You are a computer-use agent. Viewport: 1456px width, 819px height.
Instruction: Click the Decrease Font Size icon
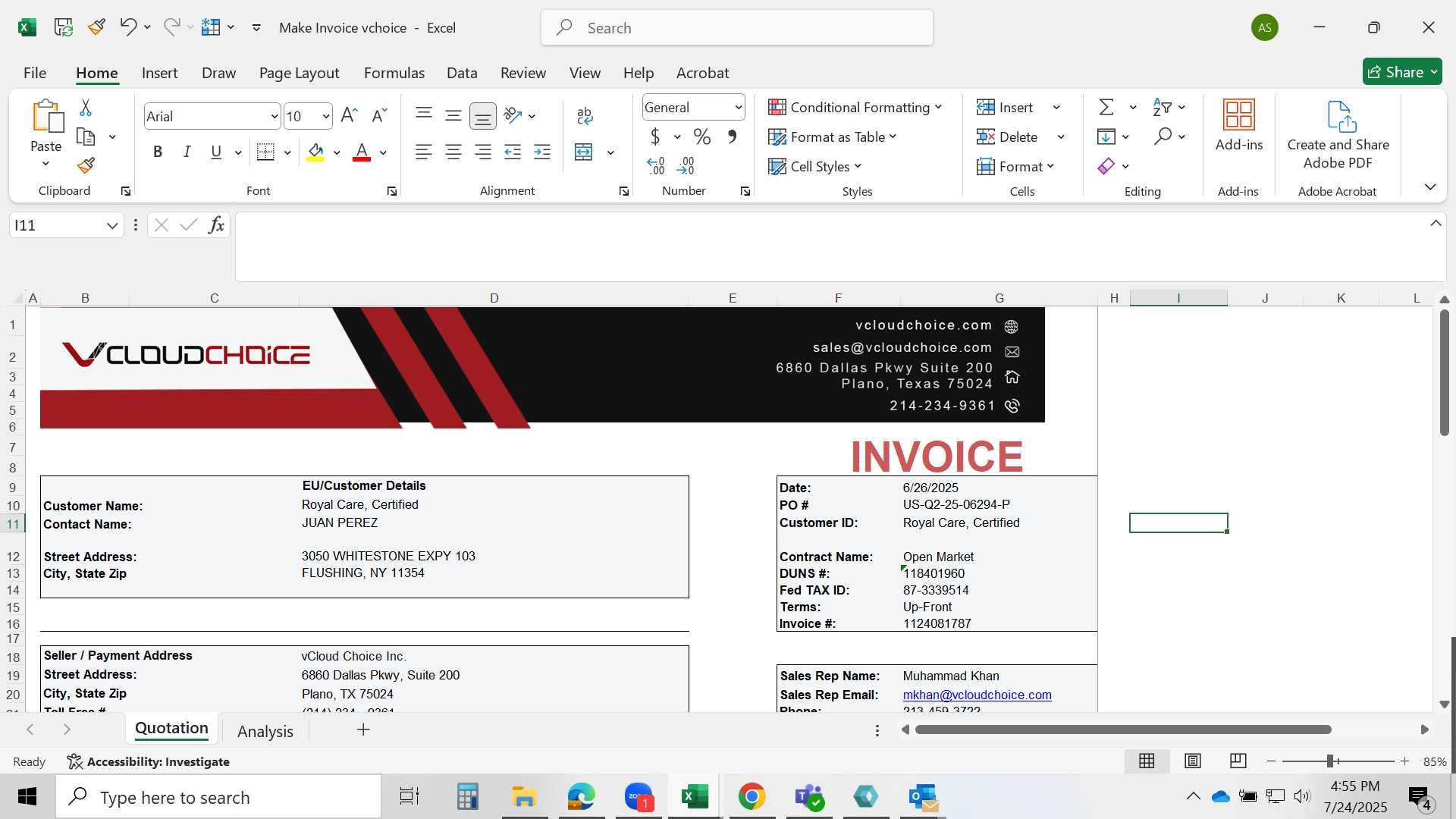379,115
